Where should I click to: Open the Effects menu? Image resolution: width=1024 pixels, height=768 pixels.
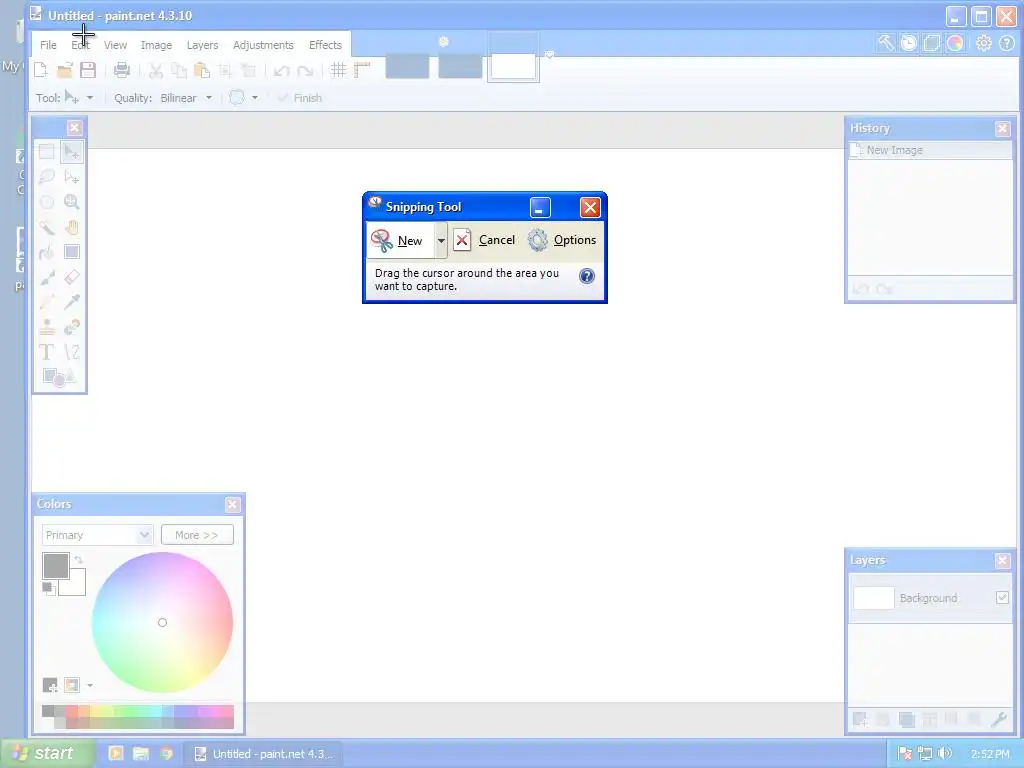click(325, 45)
